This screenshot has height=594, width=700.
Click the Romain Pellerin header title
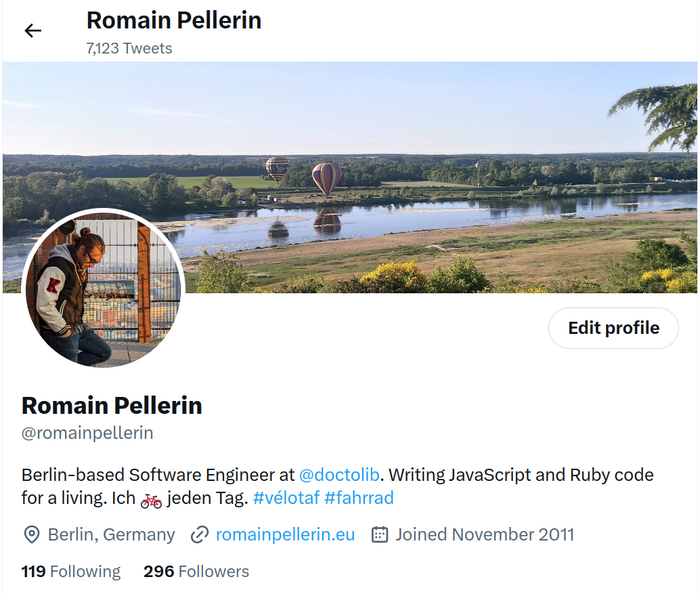[174, 21]
